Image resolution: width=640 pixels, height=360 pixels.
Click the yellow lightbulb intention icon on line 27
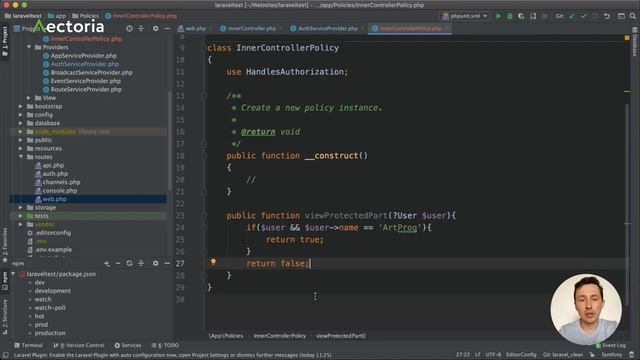tap(213, 262)
